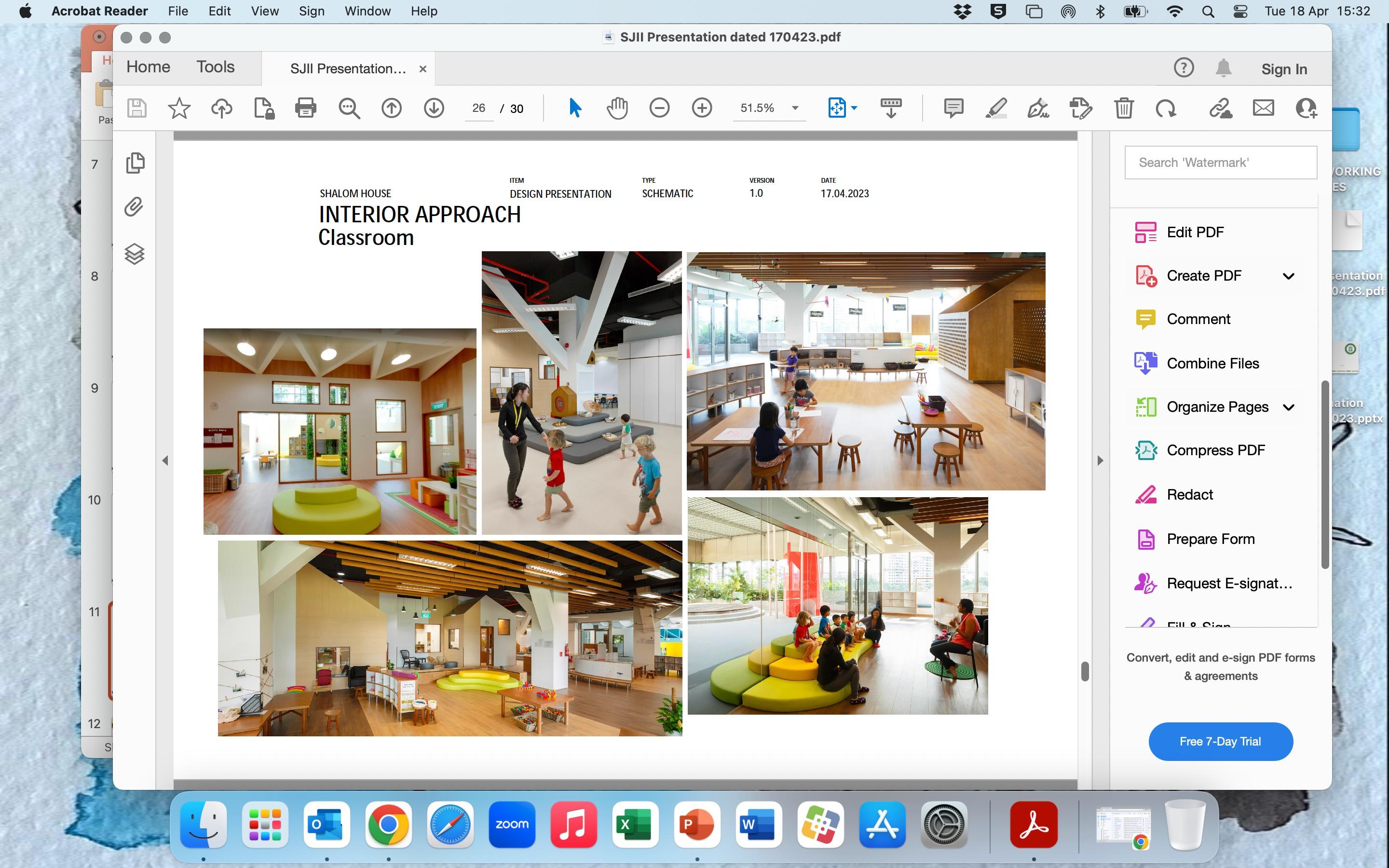
Task: Go to previous page arrow
Action: click(x=392, y=108)
